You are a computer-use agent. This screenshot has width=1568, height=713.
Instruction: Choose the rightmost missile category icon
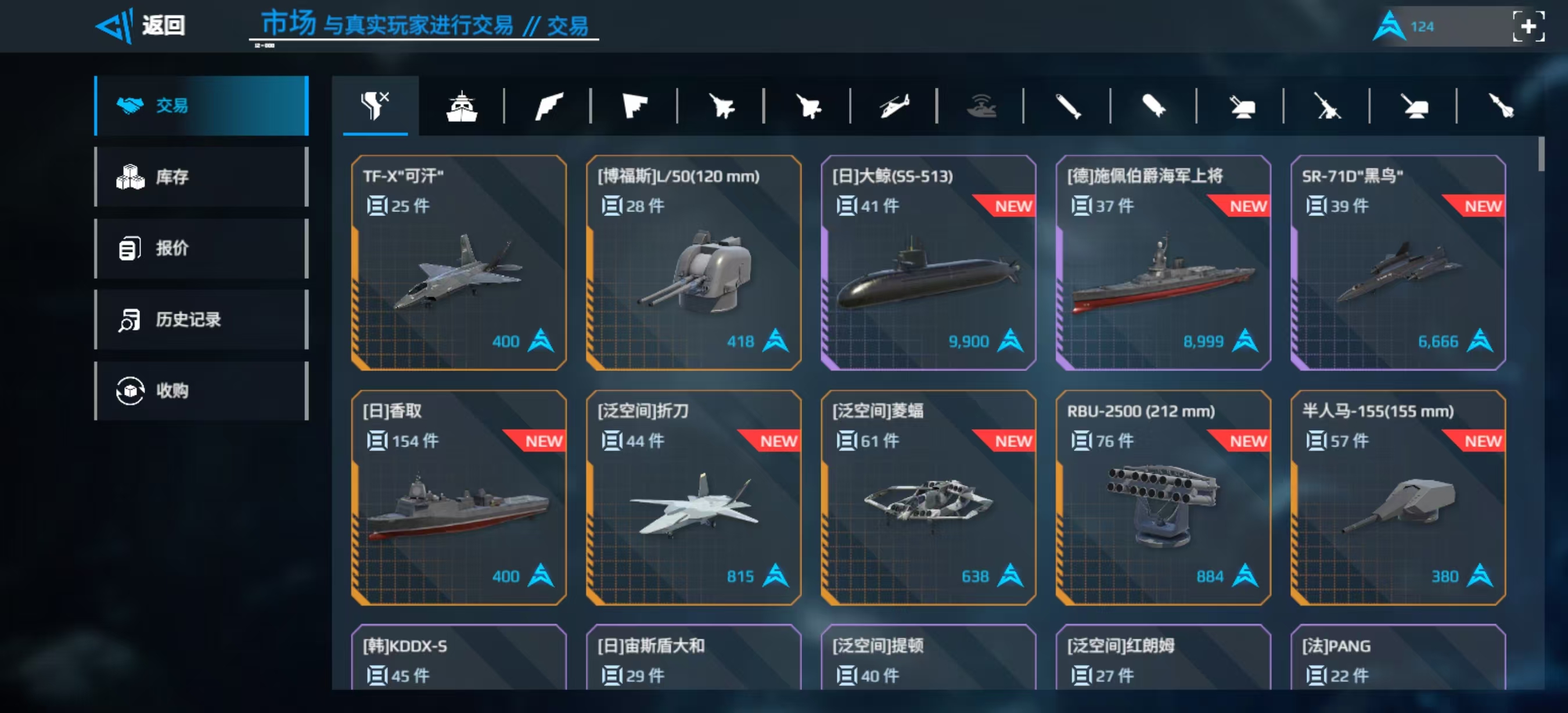click(1502, 106)
